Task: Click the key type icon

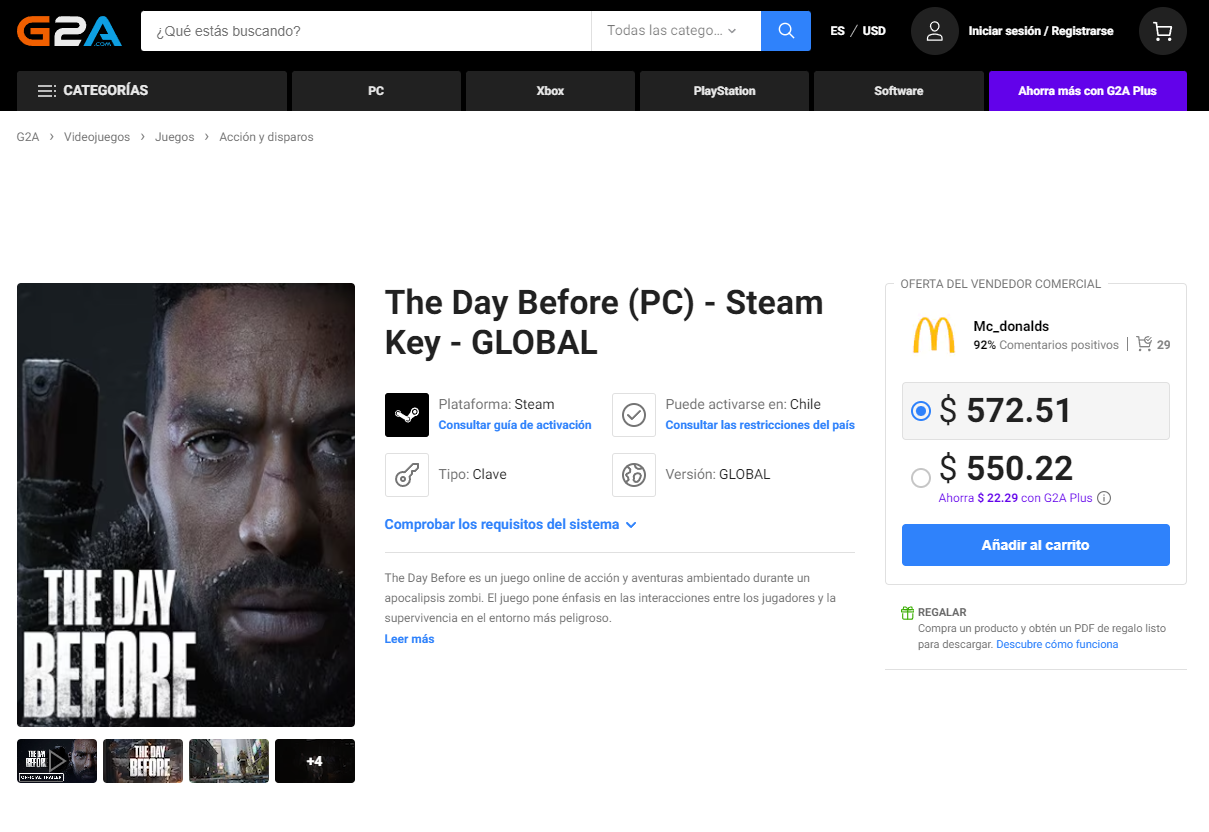Action: click(407, 475)
